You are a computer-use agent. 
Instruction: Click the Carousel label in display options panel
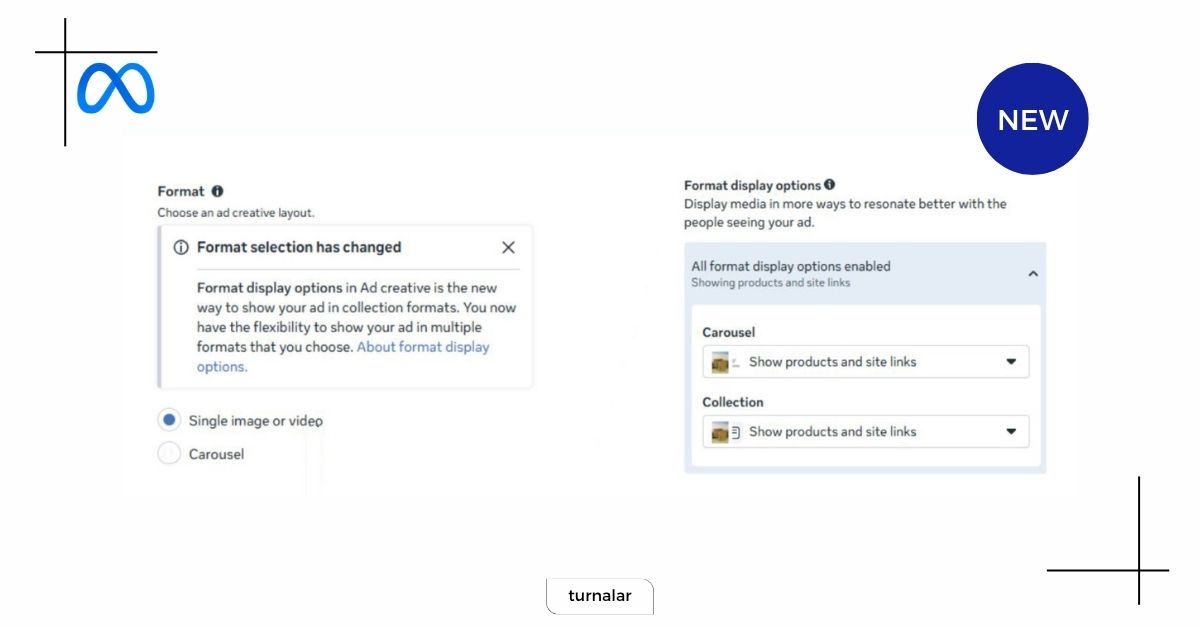[x=729, y=332]
